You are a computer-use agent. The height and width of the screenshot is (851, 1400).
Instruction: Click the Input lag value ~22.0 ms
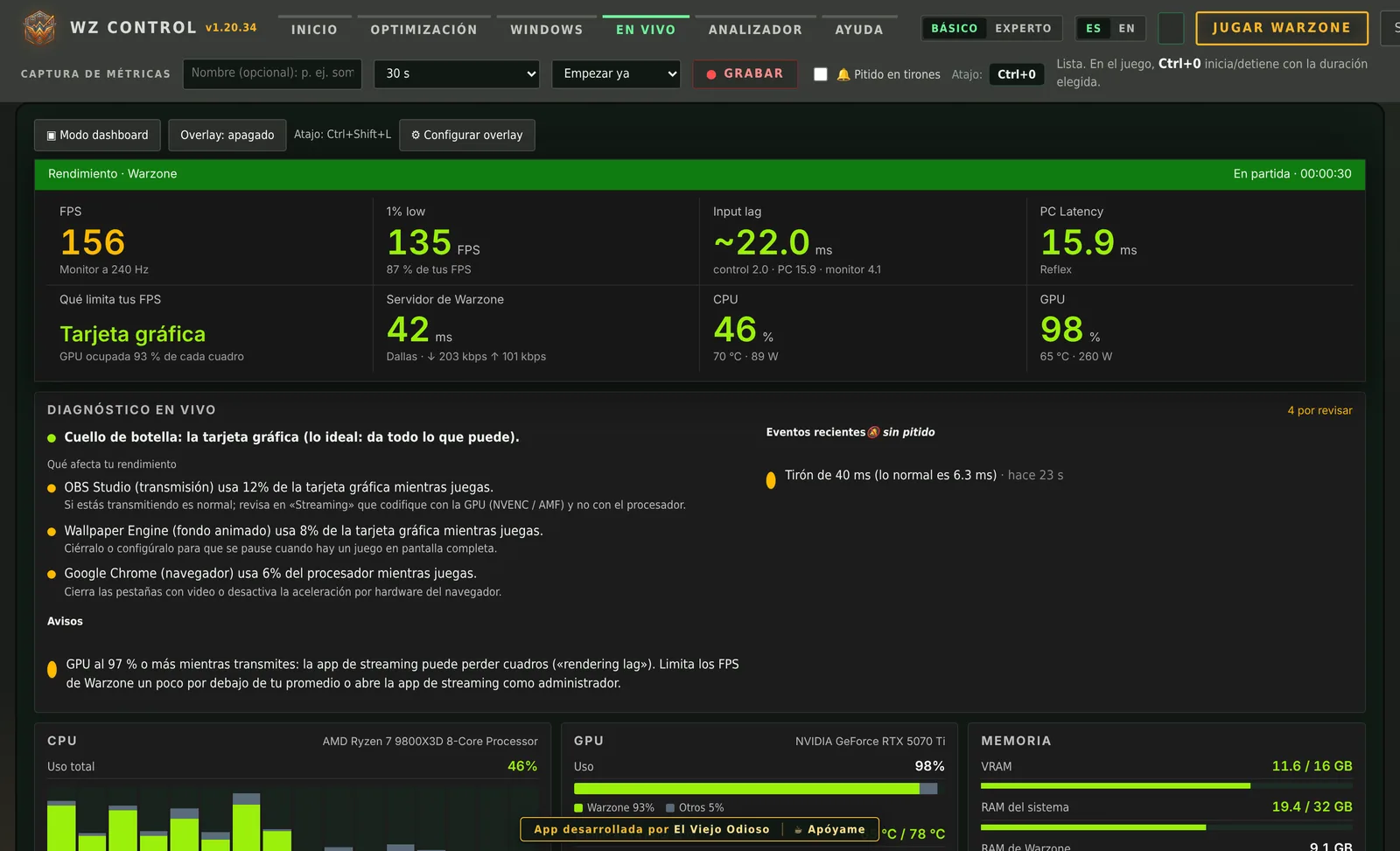tap(773, 242)
